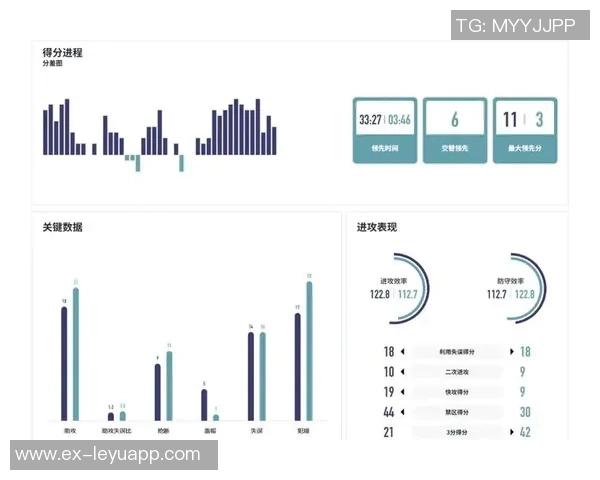Click the 进攻表现 section heading
The width and height of the screenshot is (600, 480).
[x=377, y=227]
